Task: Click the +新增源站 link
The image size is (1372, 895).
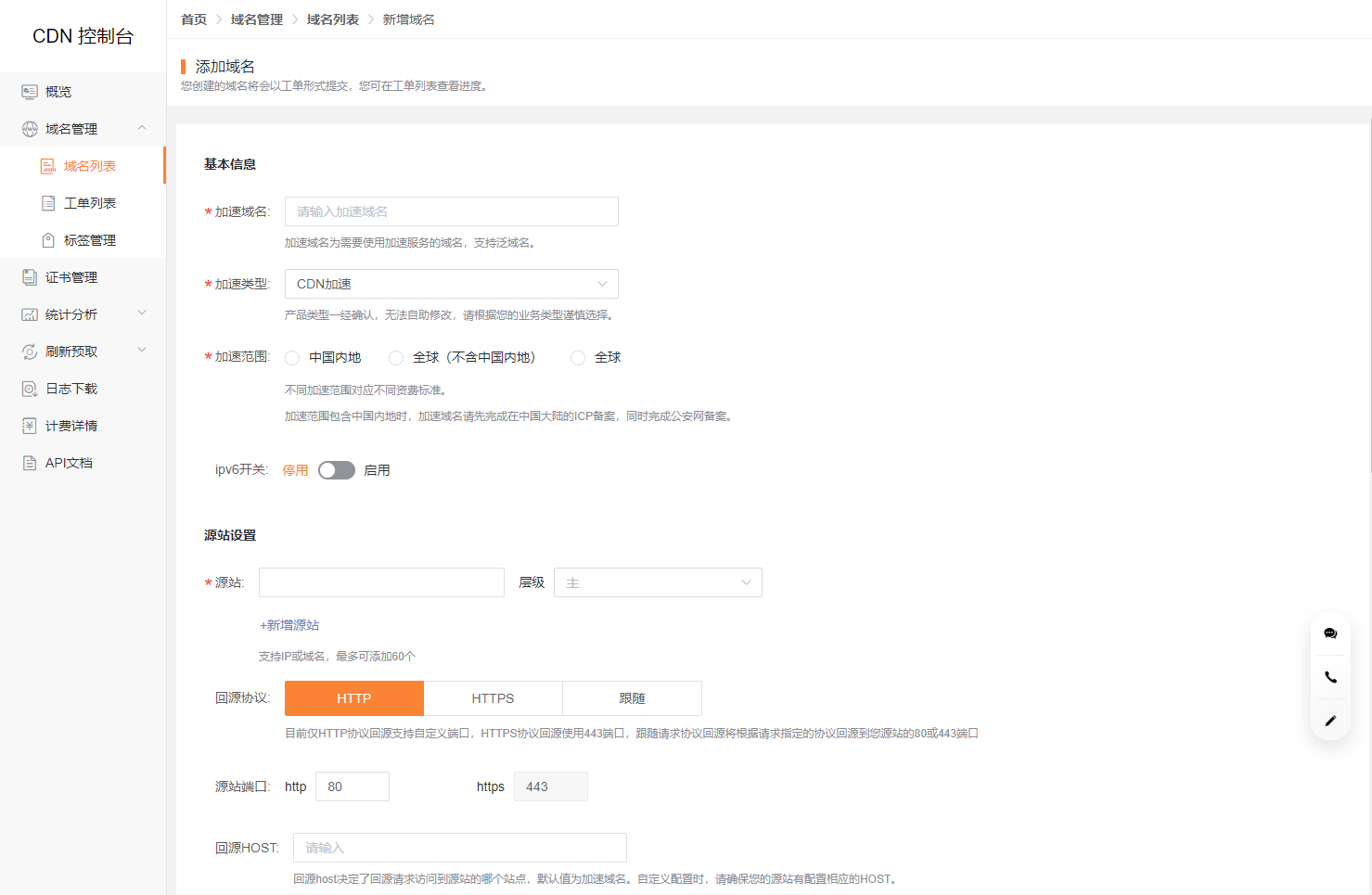Action: [x=289, y=625]
